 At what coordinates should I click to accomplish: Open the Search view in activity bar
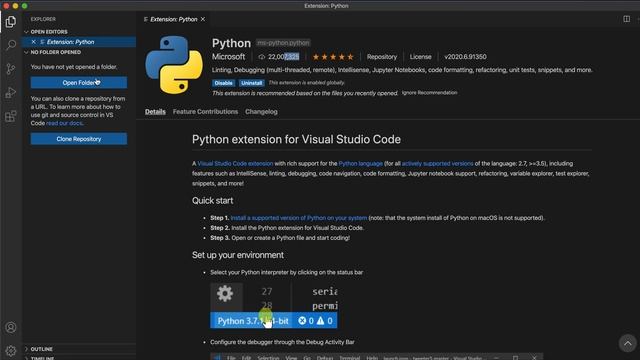(11, 45)
